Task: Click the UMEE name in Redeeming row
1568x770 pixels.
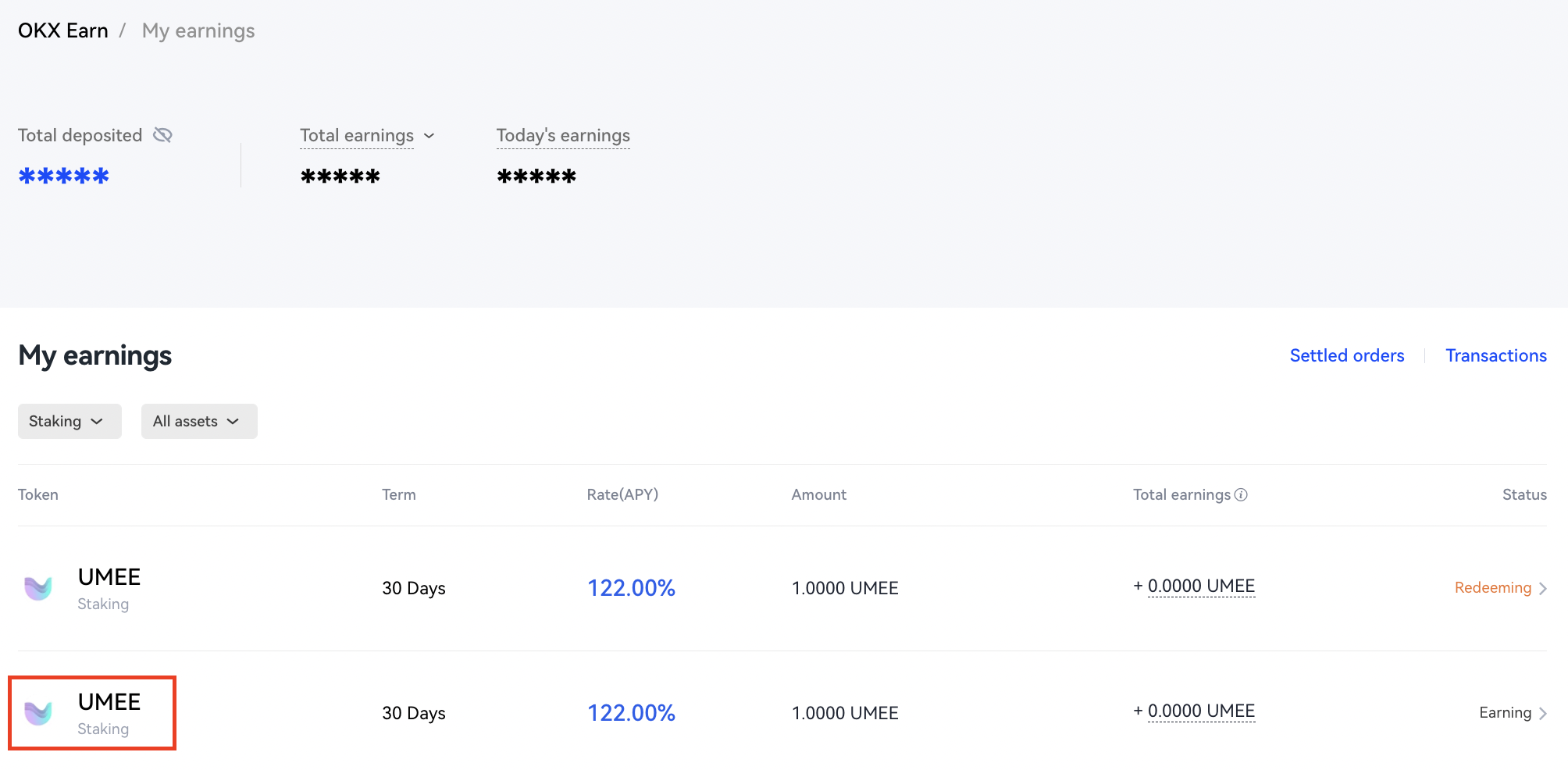Action: [x=109, y=577]
